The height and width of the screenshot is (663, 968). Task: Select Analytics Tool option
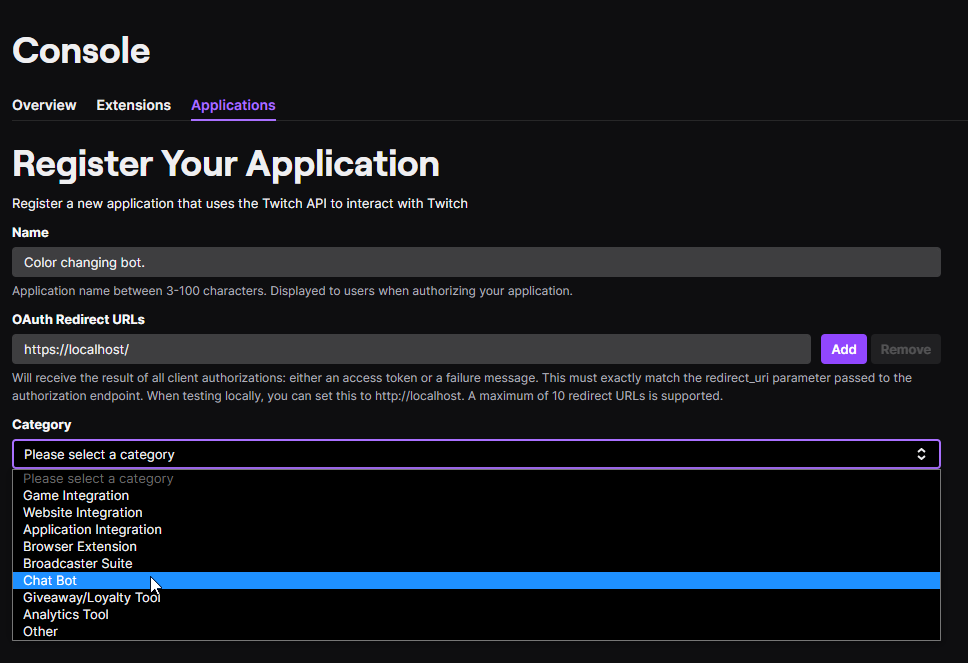tap(476, 615)
